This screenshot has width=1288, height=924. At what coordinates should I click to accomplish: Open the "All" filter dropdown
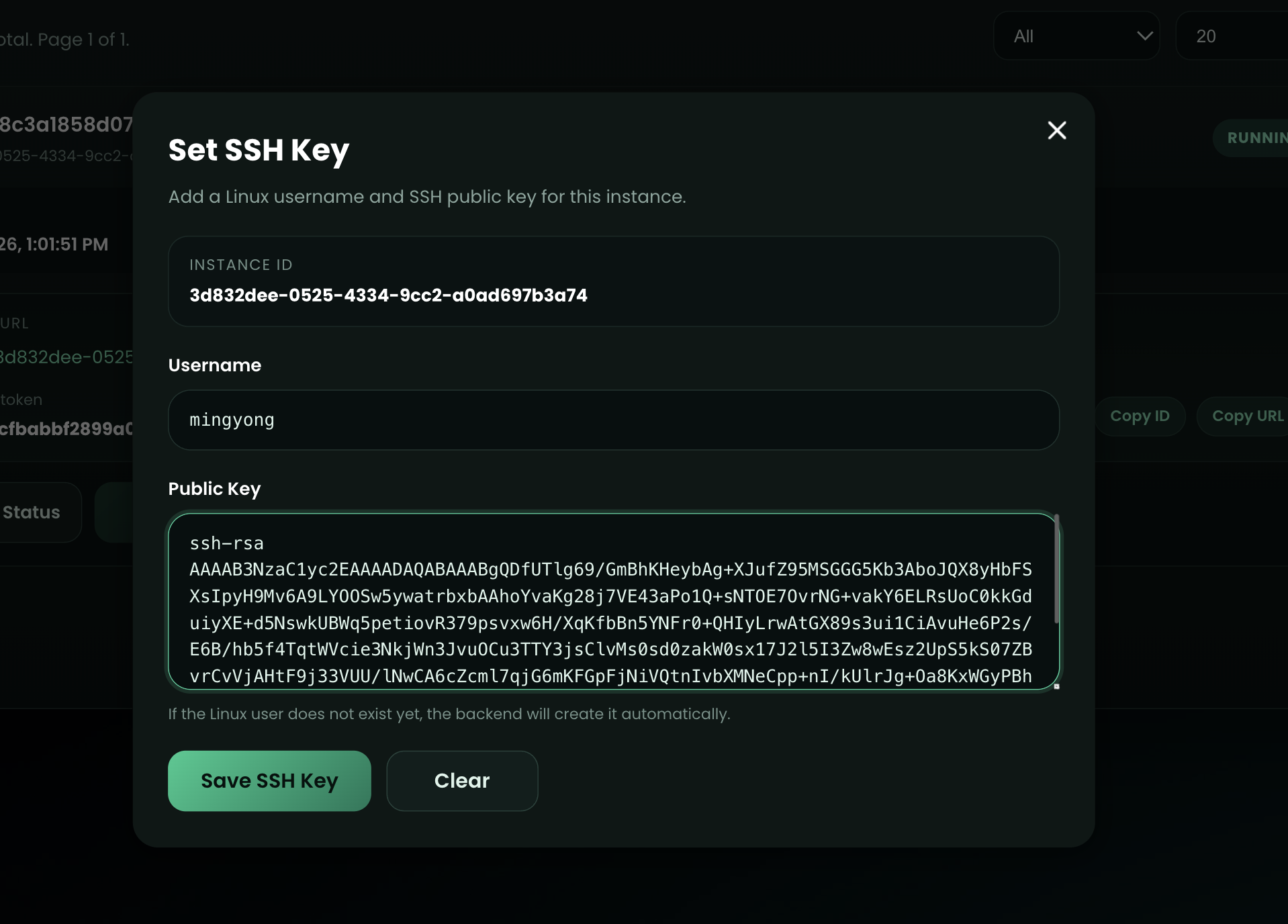click(1076, 36)
